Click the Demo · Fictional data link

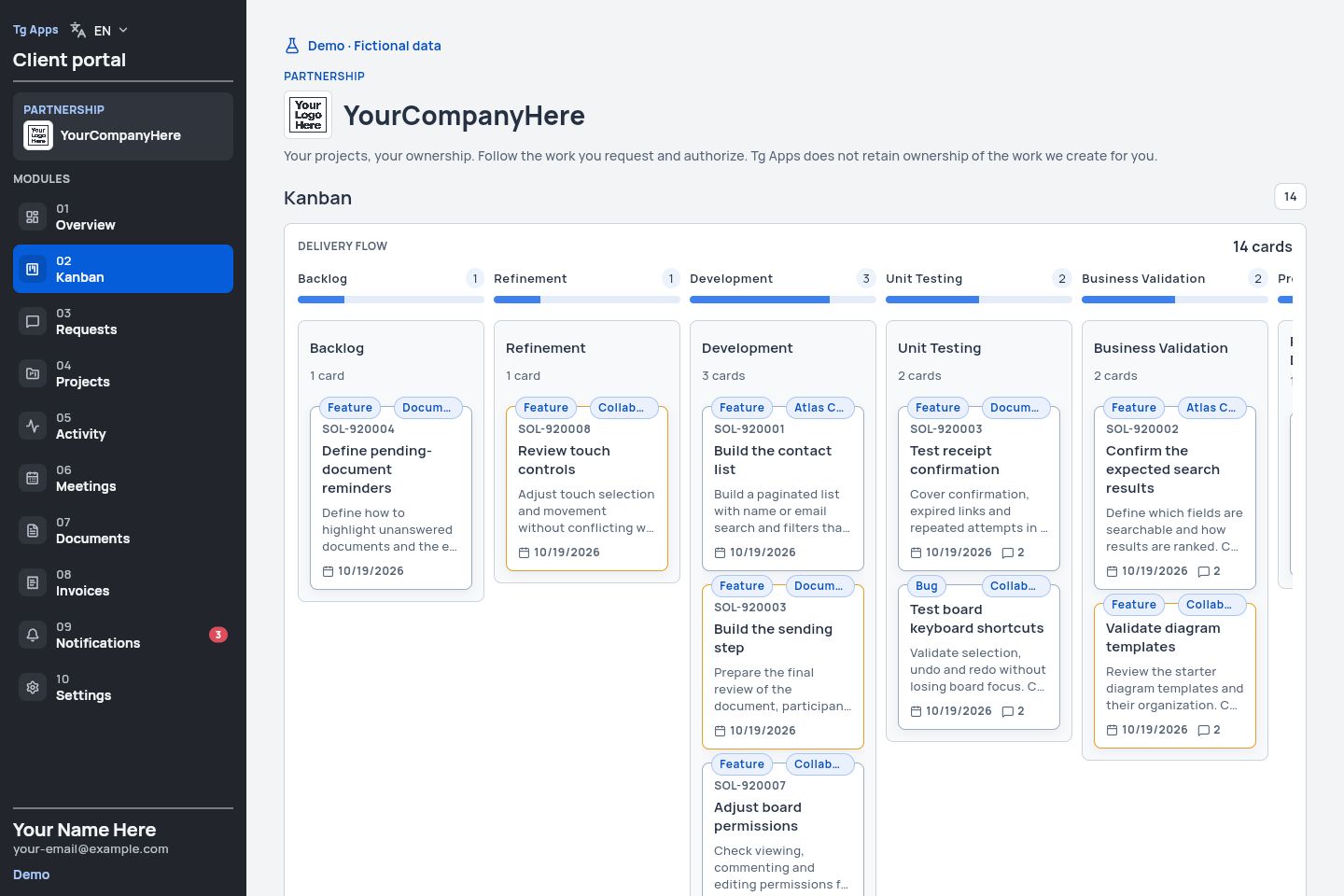click(362, 46)
